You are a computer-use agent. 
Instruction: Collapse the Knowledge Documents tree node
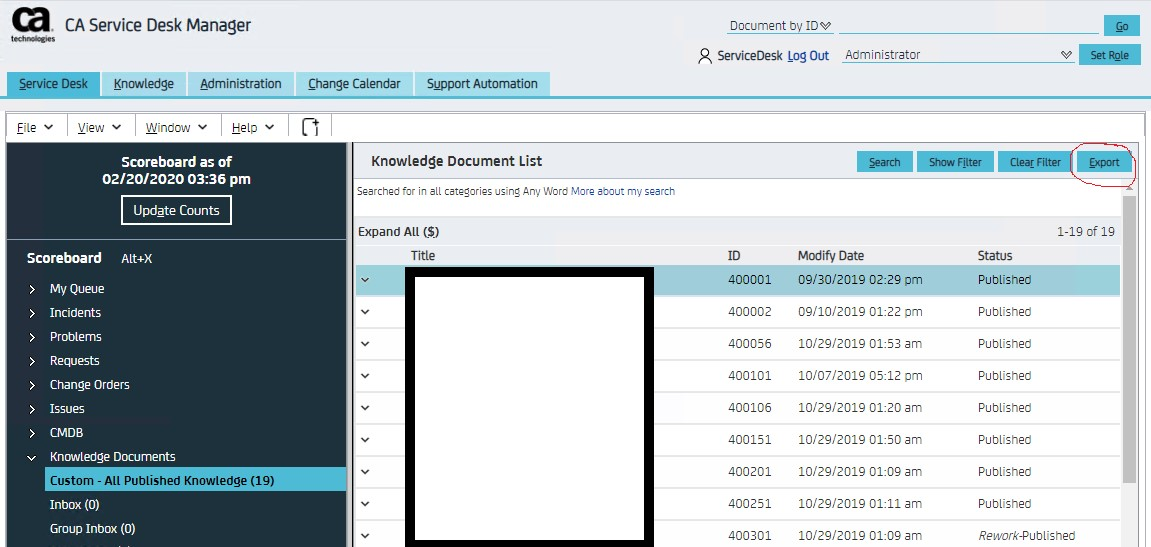click(x=33, y=457)
